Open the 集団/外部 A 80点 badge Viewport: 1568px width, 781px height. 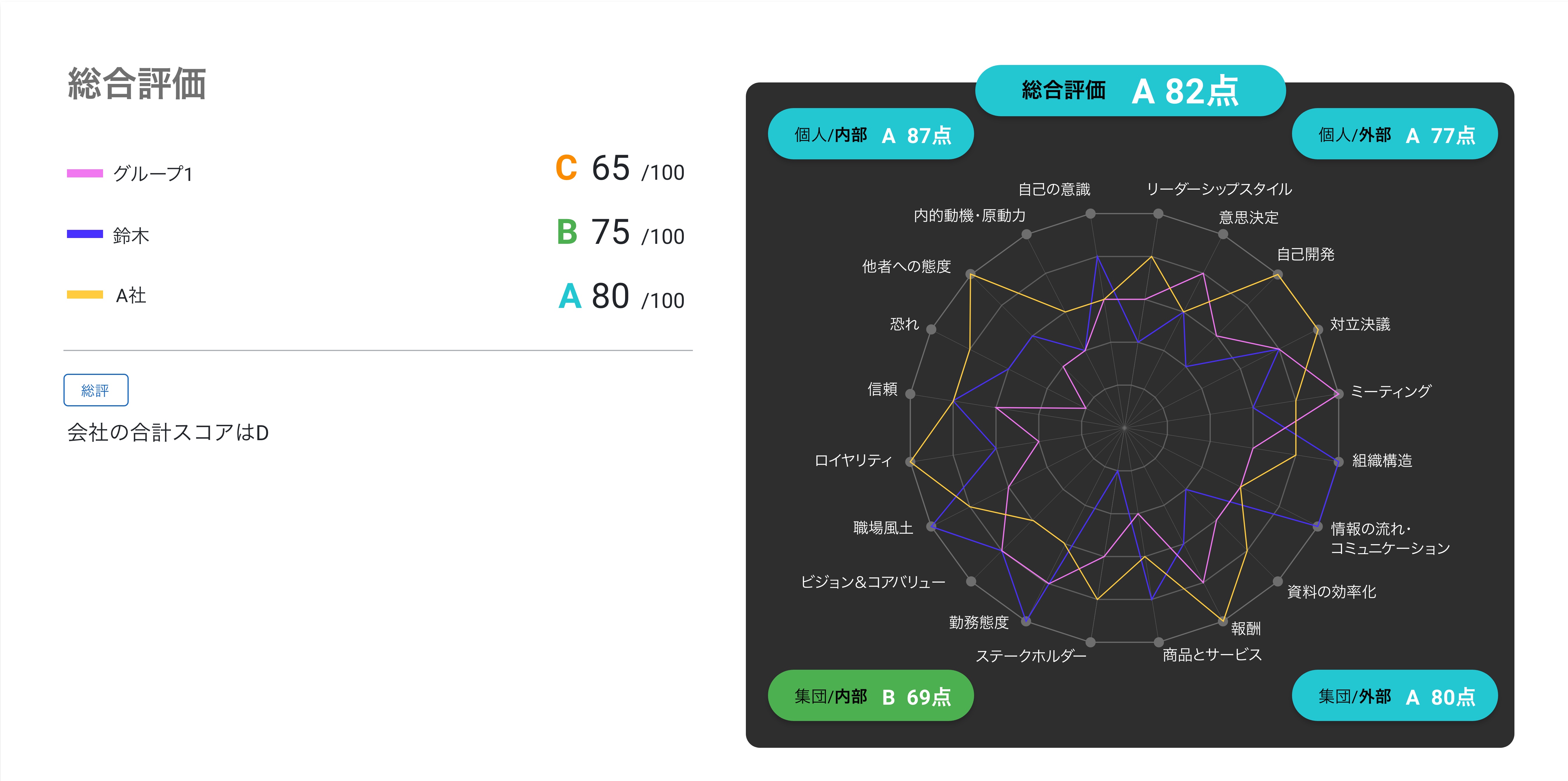pyautogui.click(x=1394, y=696)
